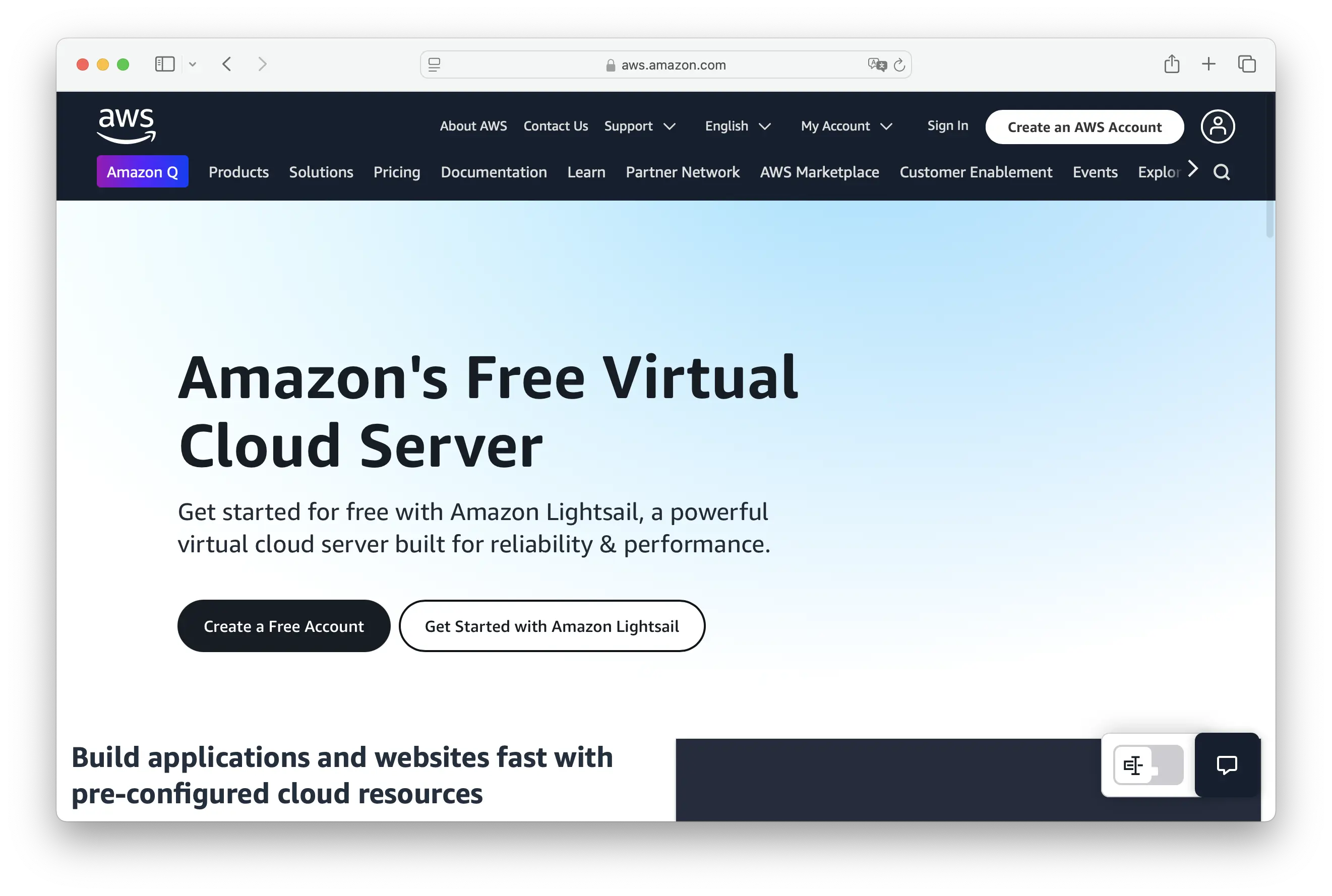Viewport: 1332px width, 896px height.
Task: Open the tab overview toggle button
Action: tap(1247, 64)
